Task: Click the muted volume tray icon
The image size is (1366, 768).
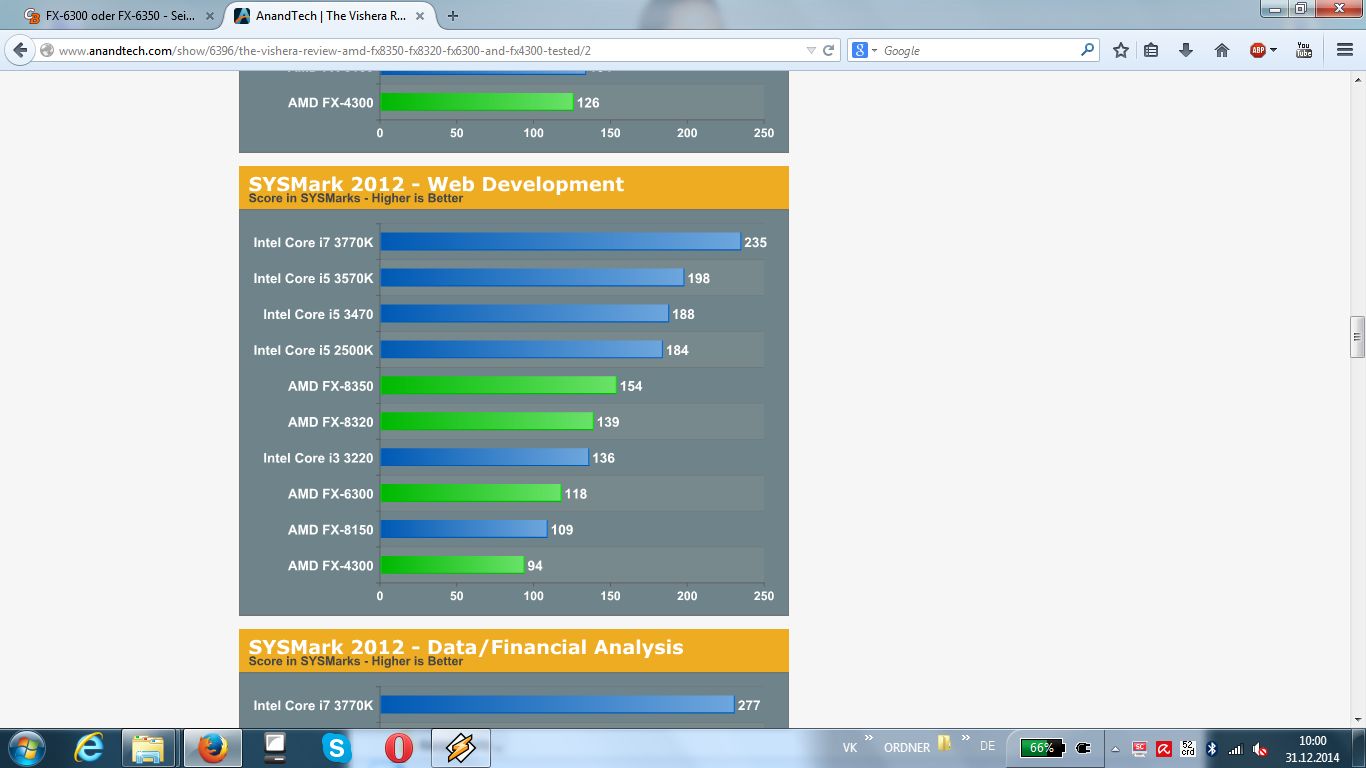Action: click(x=1261, y=749)
